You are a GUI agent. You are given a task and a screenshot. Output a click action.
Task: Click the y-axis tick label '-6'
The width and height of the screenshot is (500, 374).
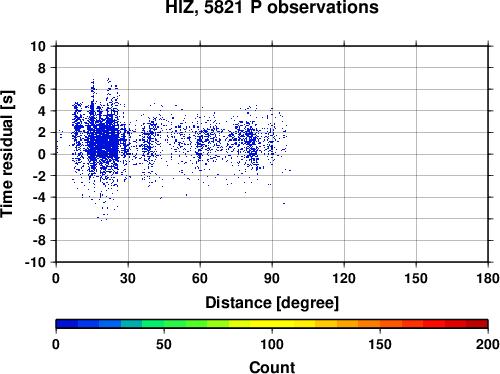[39, 219]
